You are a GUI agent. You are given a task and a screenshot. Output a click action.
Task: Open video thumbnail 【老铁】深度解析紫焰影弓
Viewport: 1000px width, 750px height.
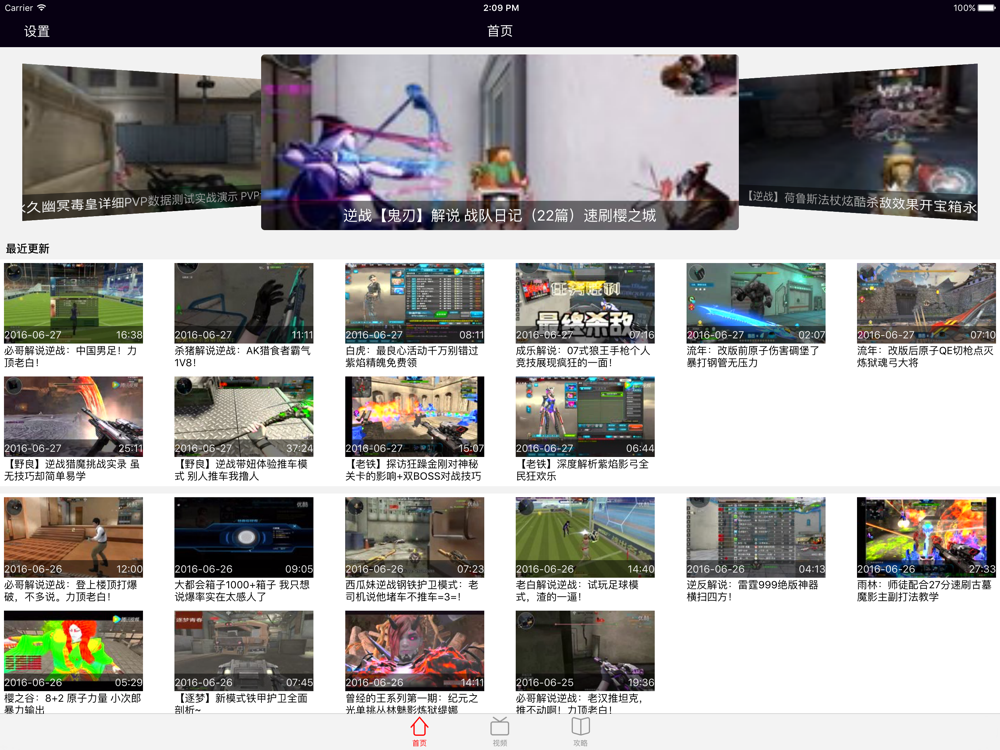click(585, 416)
